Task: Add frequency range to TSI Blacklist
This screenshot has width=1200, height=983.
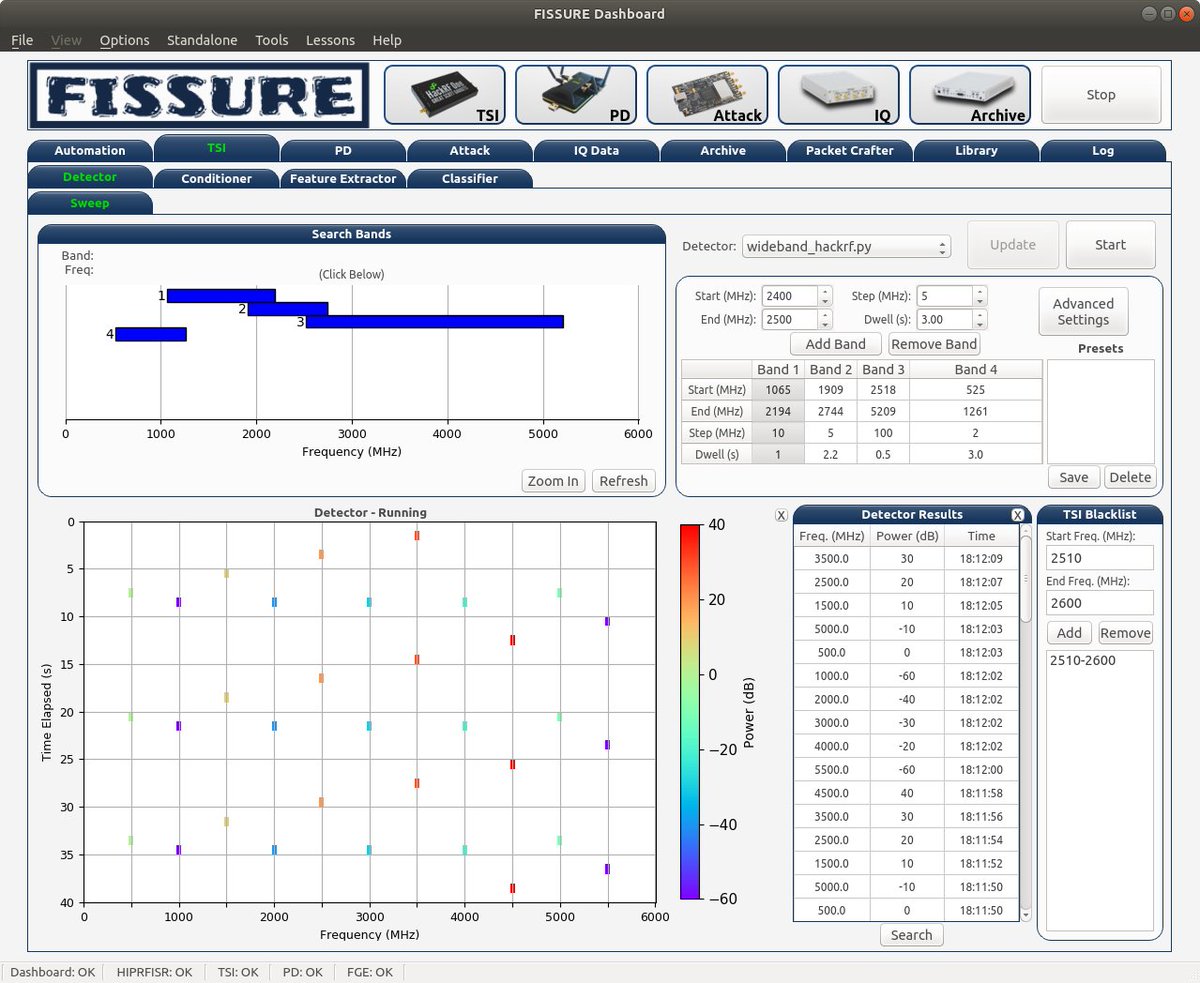Action: pos(1069,633)
